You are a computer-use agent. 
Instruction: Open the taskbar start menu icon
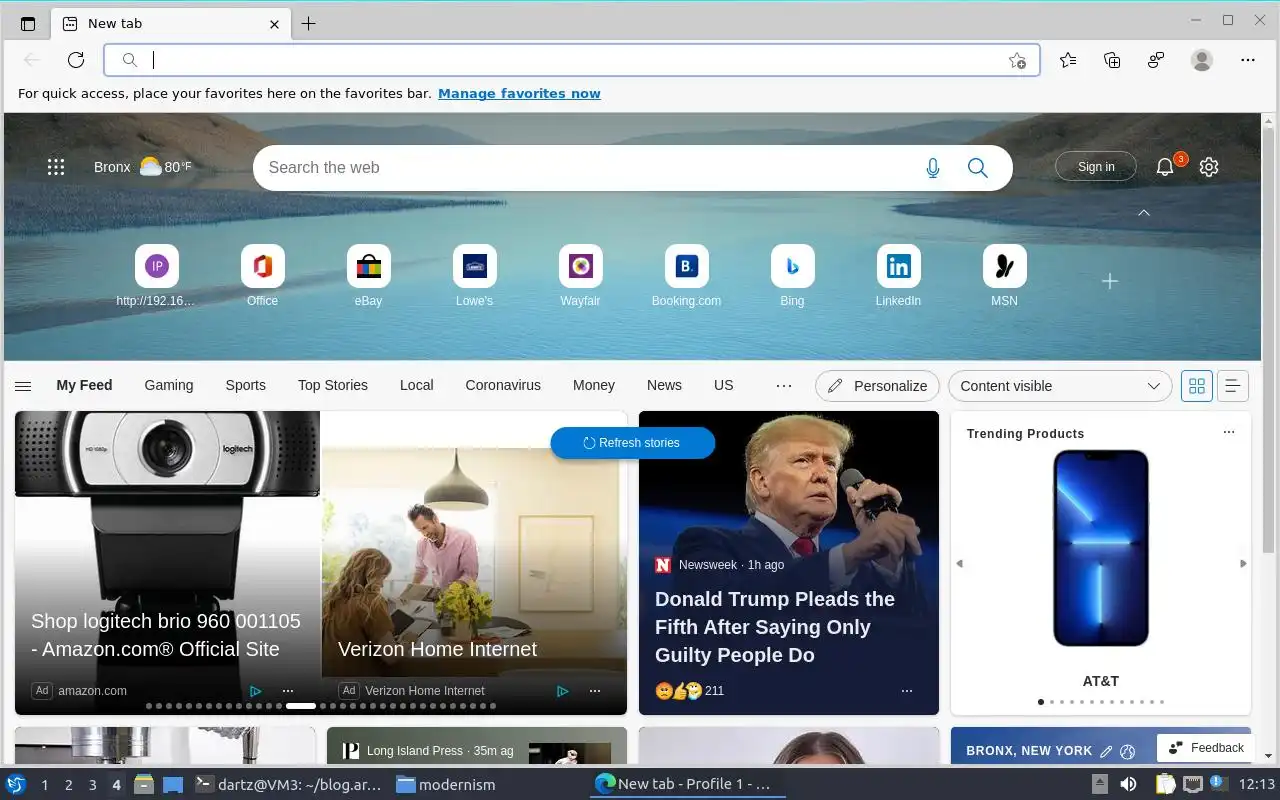16,784
